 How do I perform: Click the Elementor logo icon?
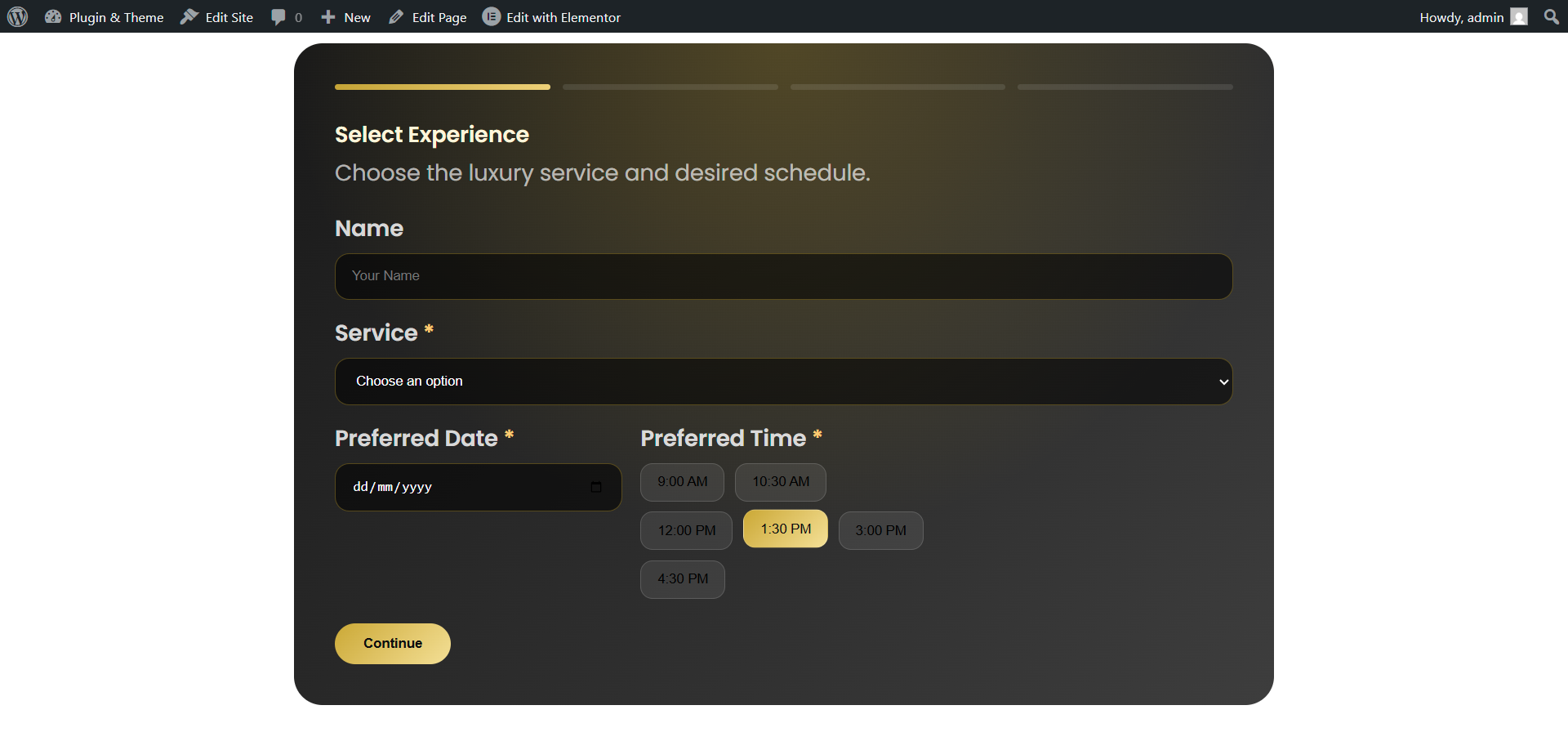tap(491, 17)
